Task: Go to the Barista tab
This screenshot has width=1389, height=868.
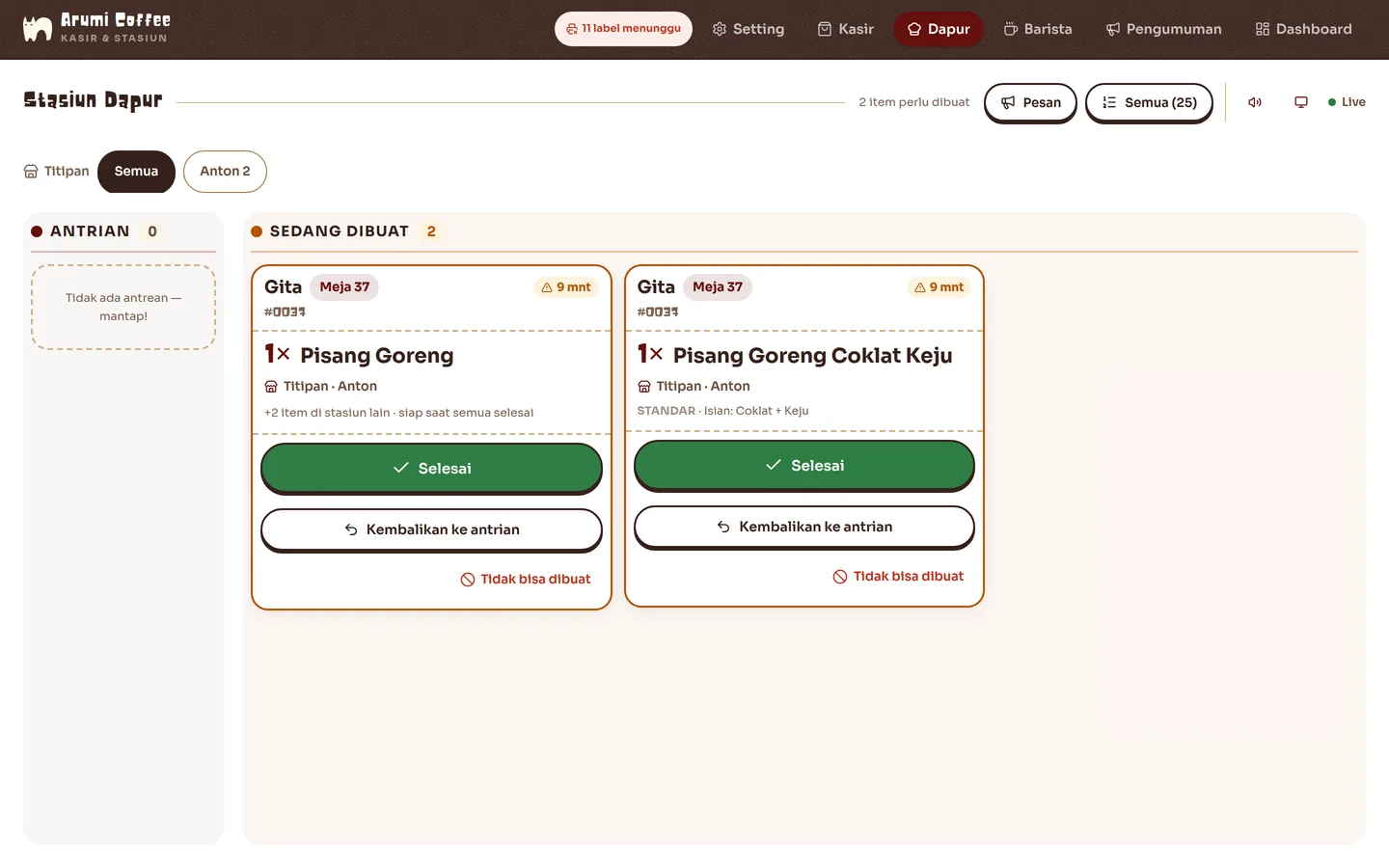Action: tap(1038, 29)
